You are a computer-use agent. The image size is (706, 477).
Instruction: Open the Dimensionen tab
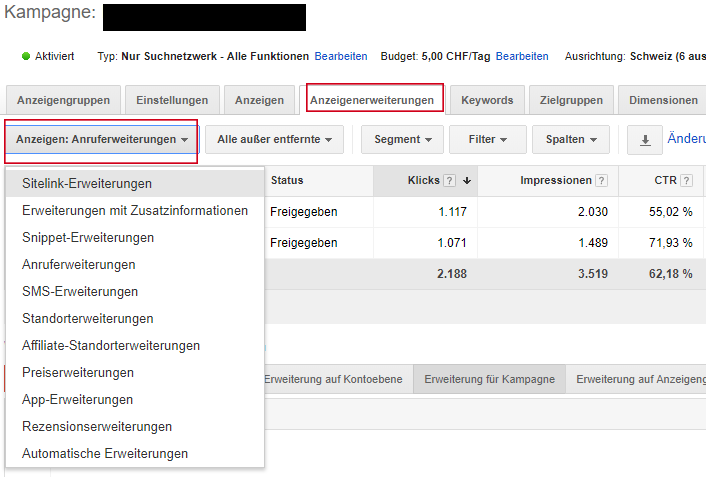pyautogui.click(x=663, y=100)
